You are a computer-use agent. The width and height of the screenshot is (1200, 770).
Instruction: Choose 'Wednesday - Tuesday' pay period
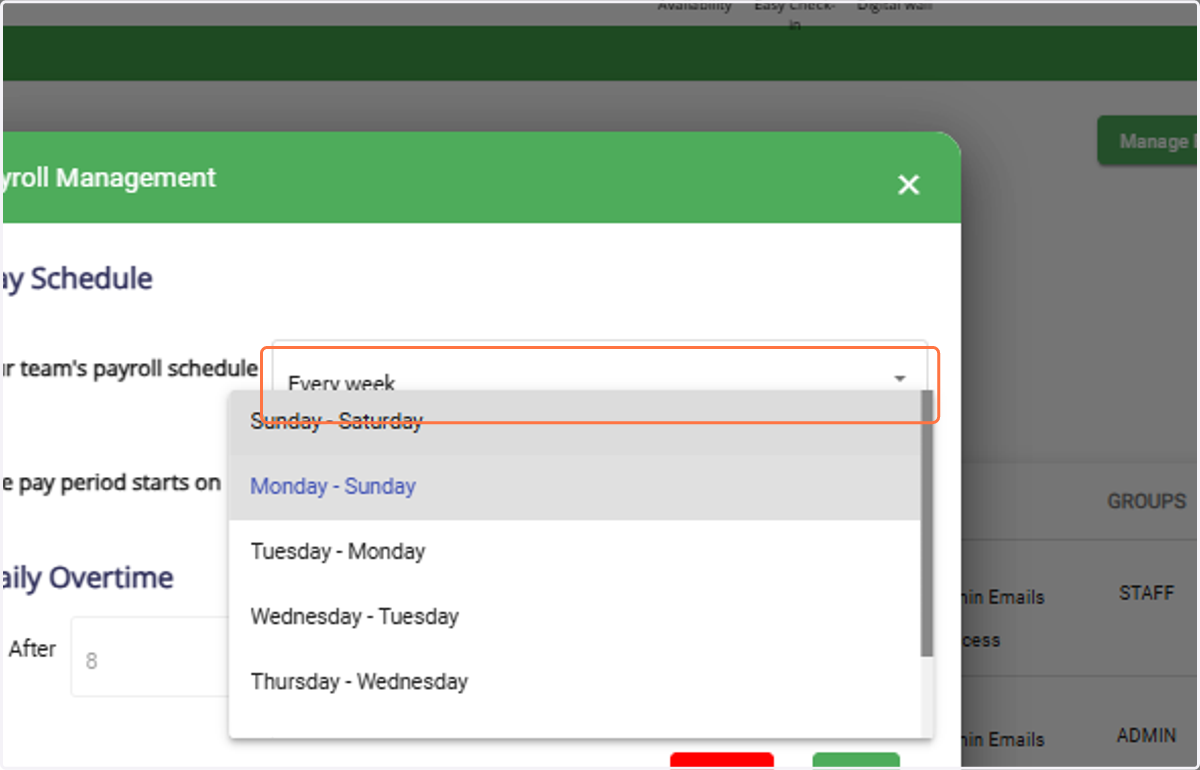coord(574,617)
